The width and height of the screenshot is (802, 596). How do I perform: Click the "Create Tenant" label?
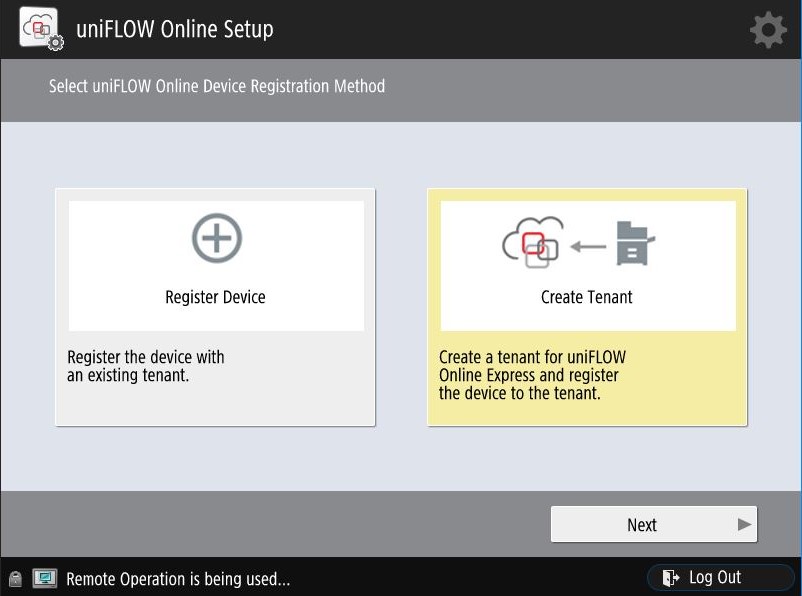click(587, 297)
